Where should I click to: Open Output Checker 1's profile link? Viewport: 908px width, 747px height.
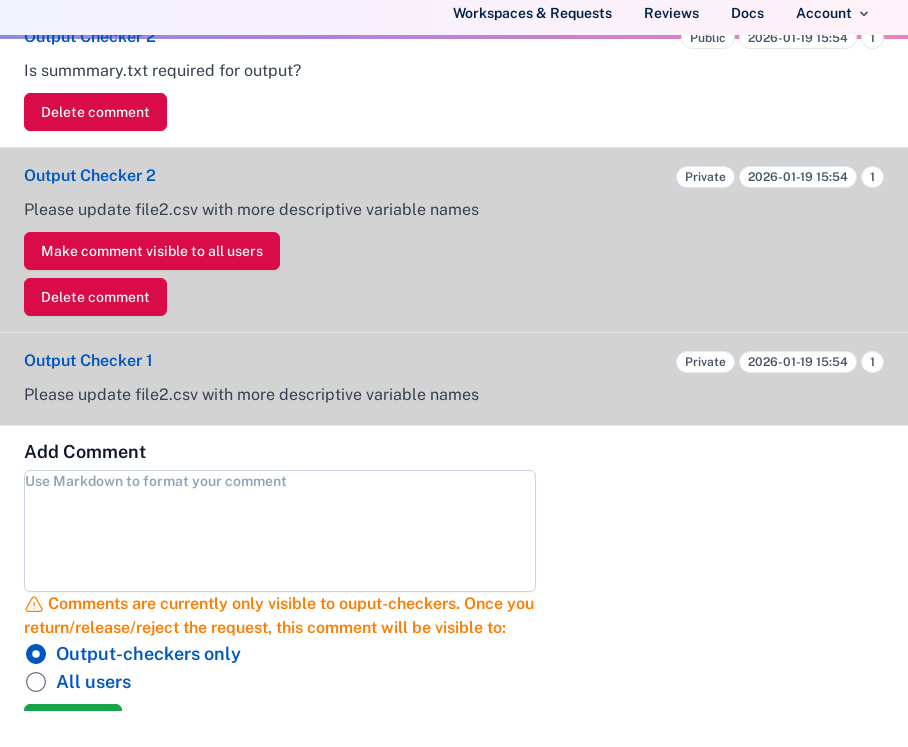89,360
